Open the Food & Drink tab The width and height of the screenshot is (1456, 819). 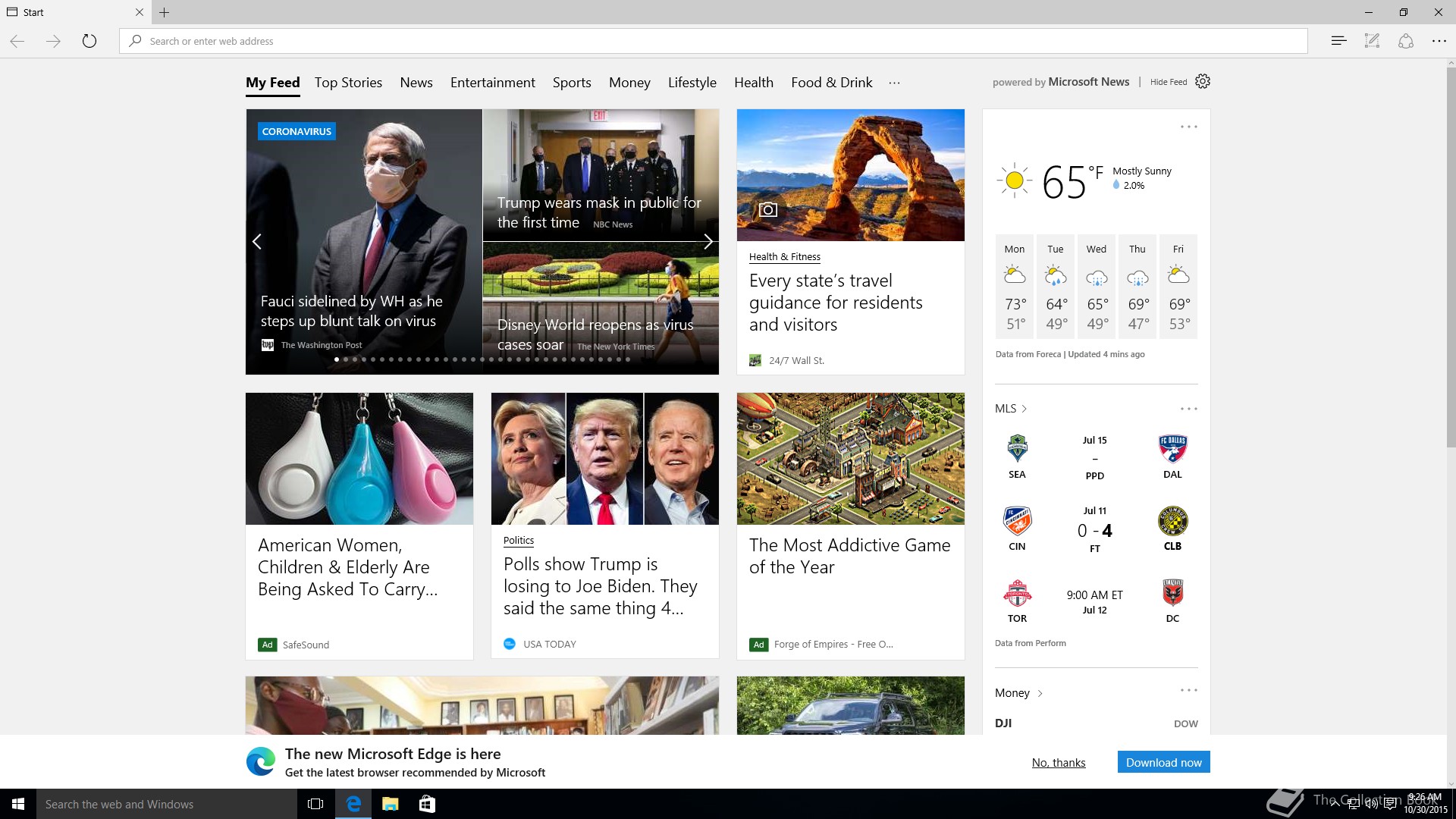pyautogui.click(x=832, y=83)
